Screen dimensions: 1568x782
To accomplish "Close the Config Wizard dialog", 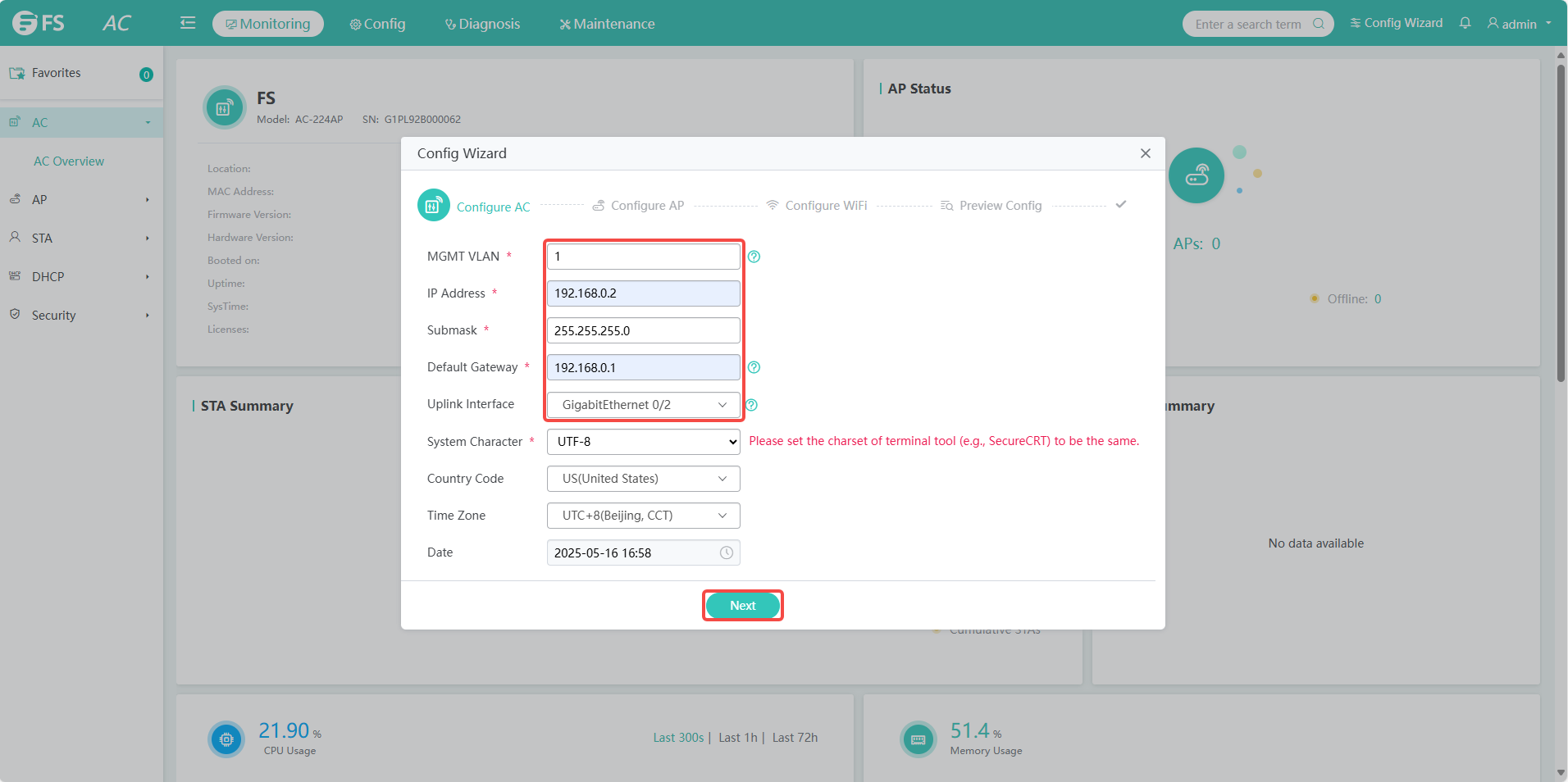I will tap(1145, 153).
